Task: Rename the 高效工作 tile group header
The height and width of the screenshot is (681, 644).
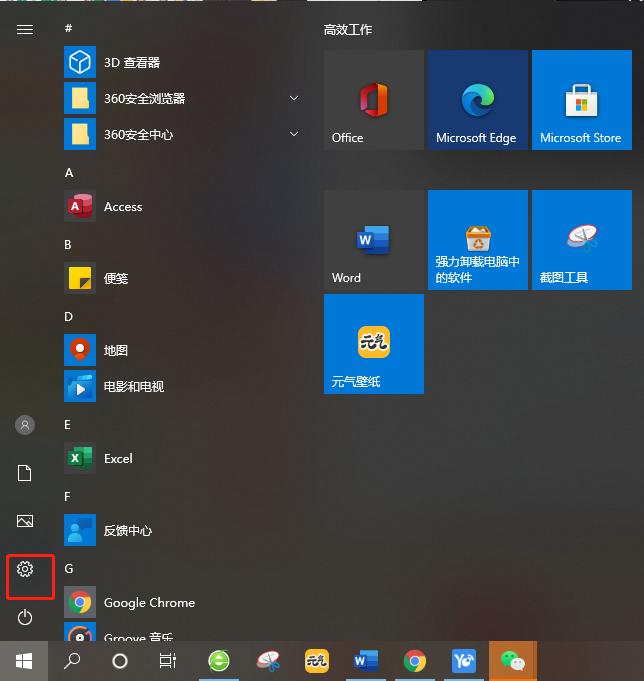Action: [x=348, y=30]
